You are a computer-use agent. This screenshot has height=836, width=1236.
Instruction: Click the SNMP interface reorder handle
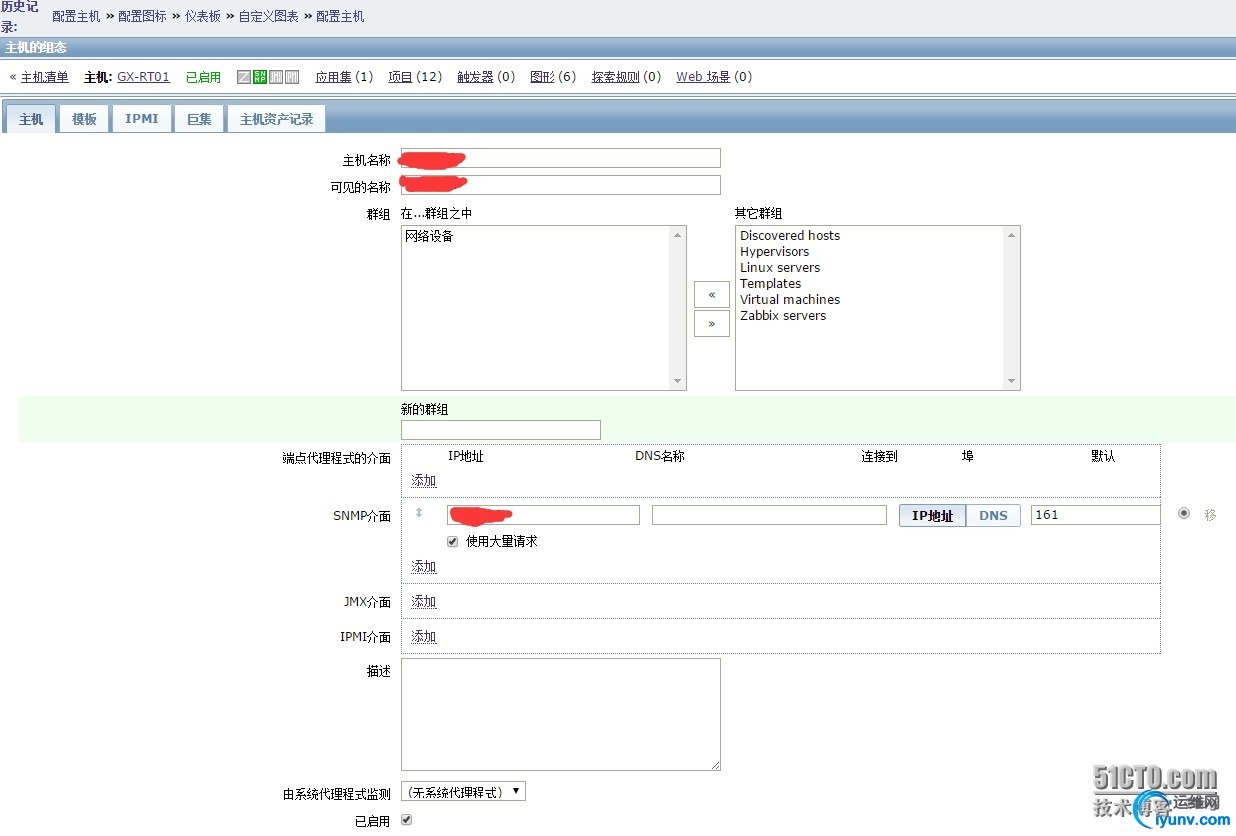point(419,513)
